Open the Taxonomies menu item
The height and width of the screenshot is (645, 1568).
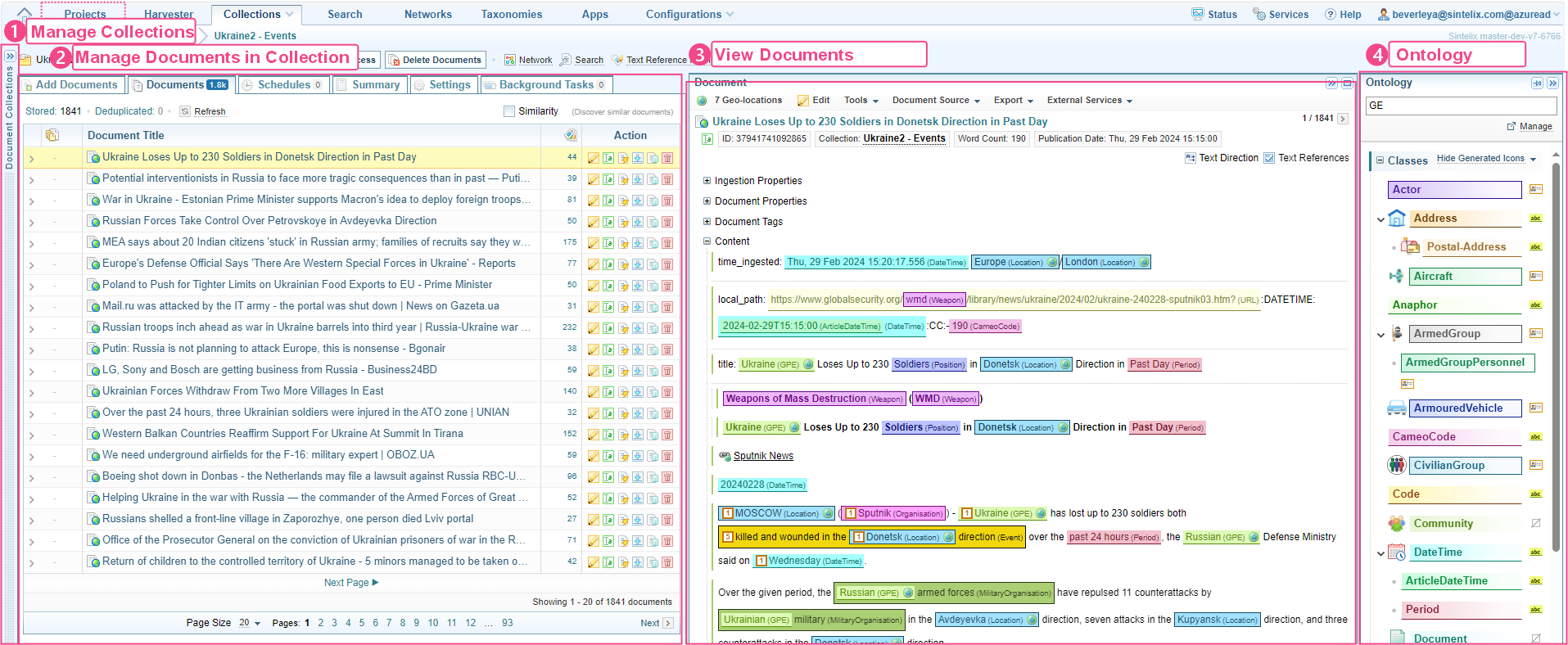pos(511,15)
